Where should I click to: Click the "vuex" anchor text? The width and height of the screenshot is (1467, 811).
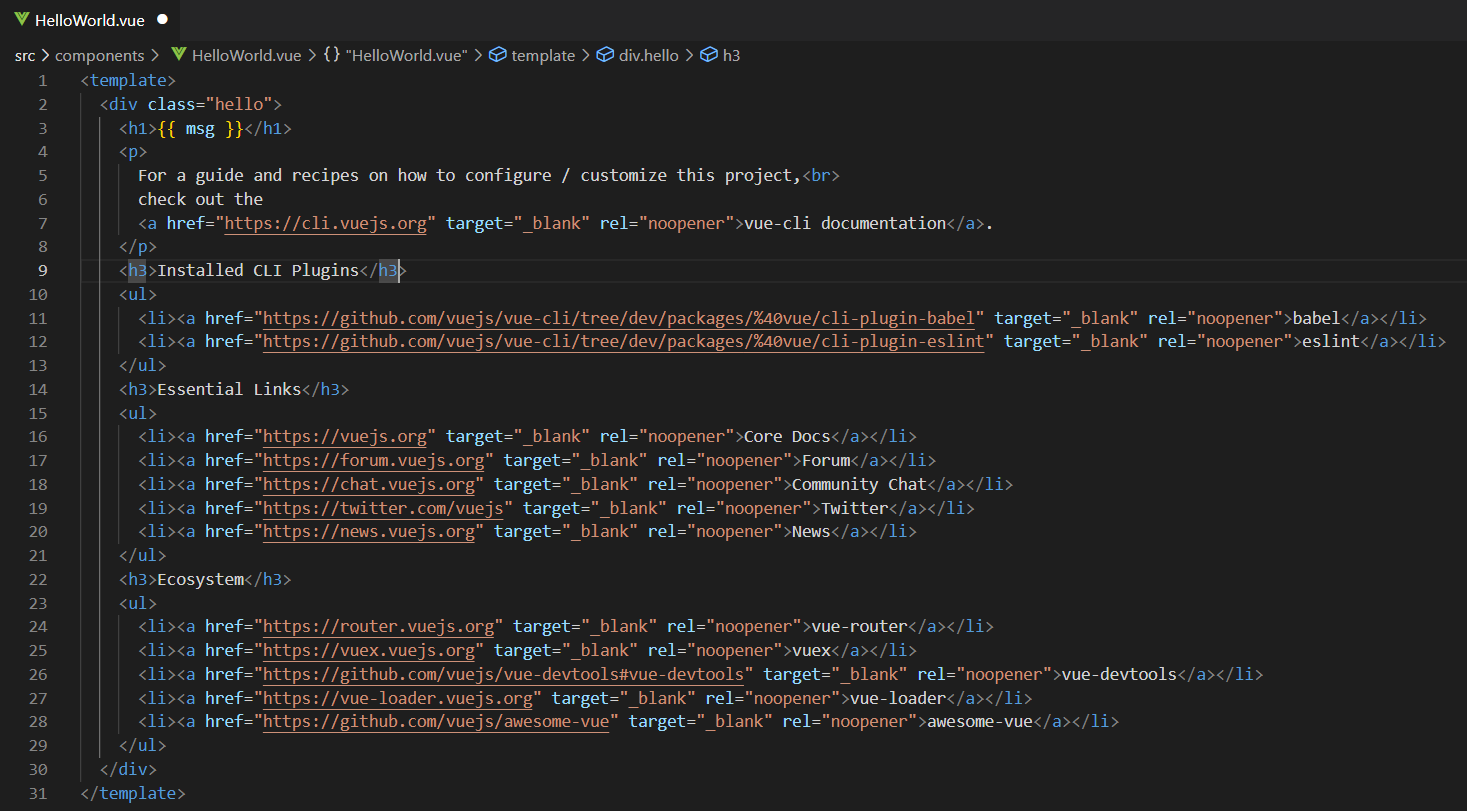pos(811,651)
